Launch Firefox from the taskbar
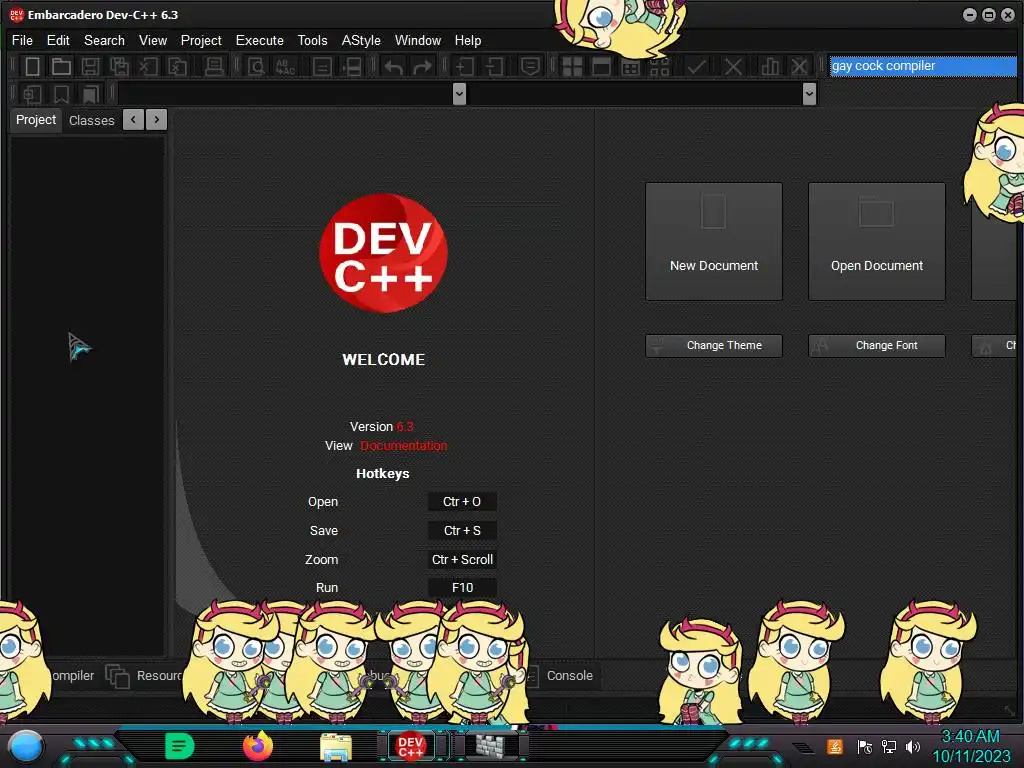This screenshot has width=1024, height=768. click(258, 746)
